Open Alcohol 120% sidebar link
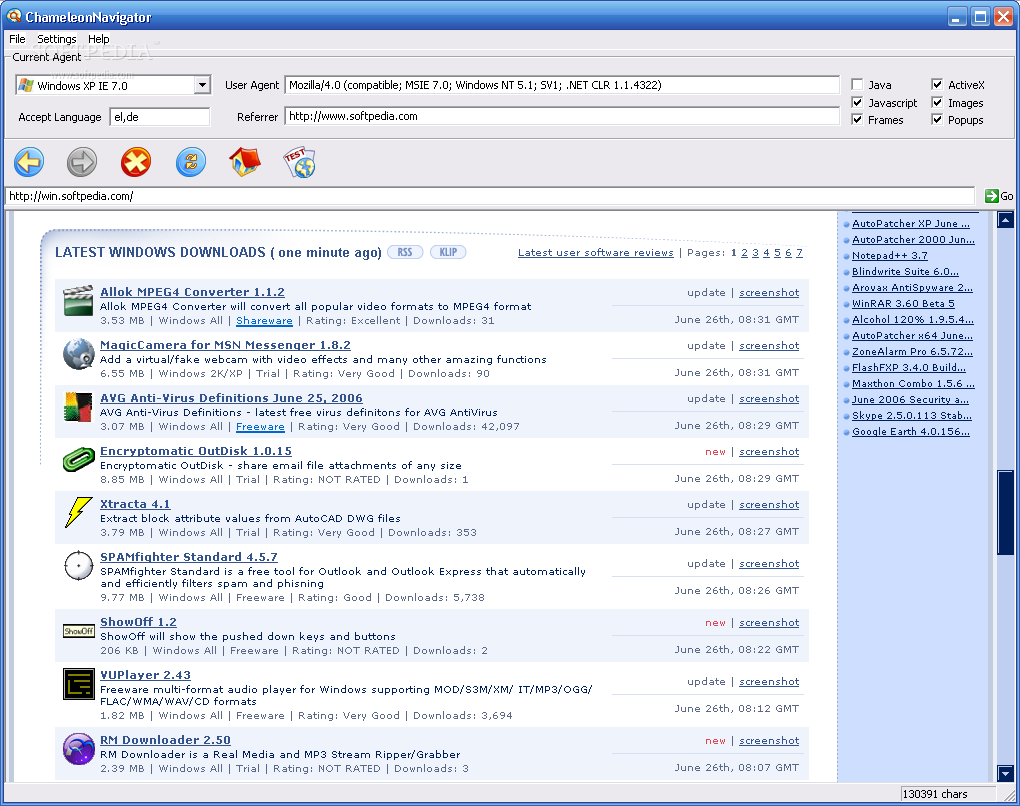Image resolution: width=1020 pixels, height=806 pixels. (x=913, y=319)
